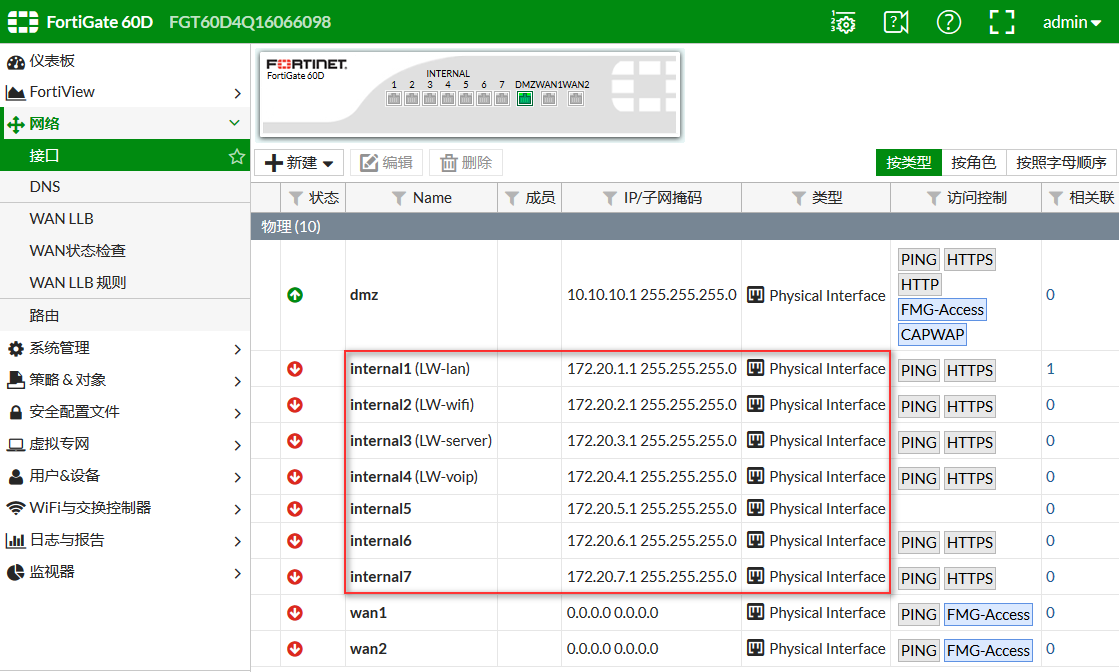
Task: Filter the 状态 column with funnel icon
Action: [x=295, y=198]
